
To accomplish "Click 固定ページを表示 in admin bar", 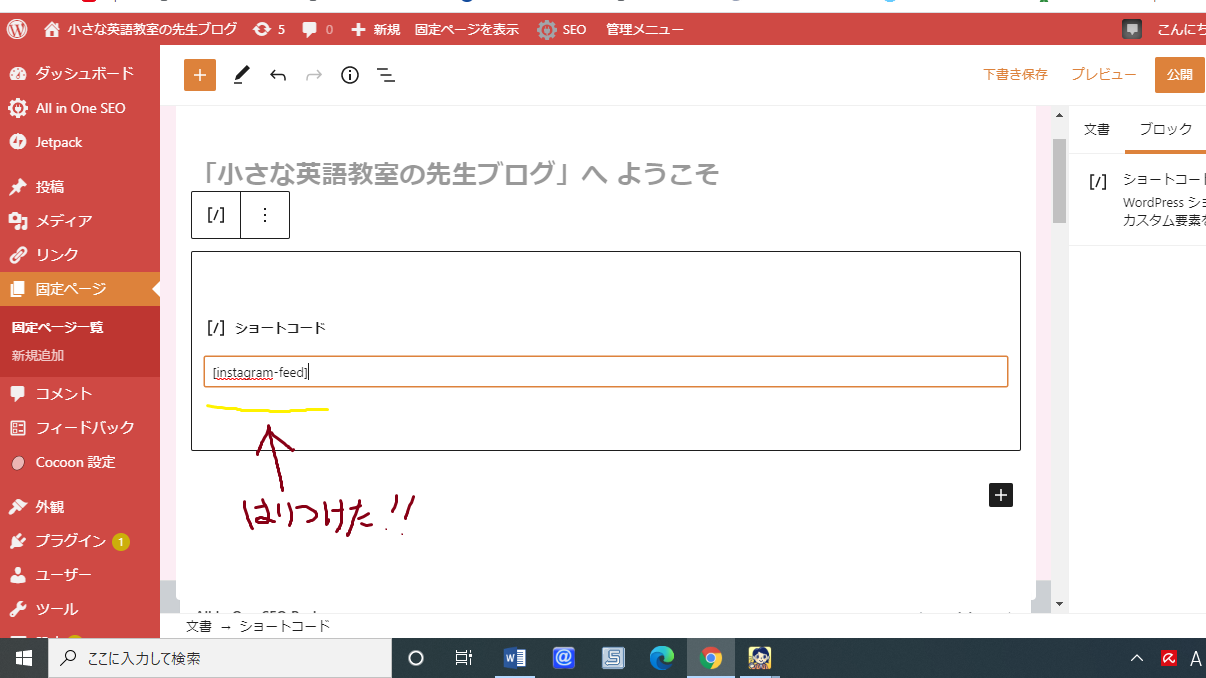I will tap(467, 29).
